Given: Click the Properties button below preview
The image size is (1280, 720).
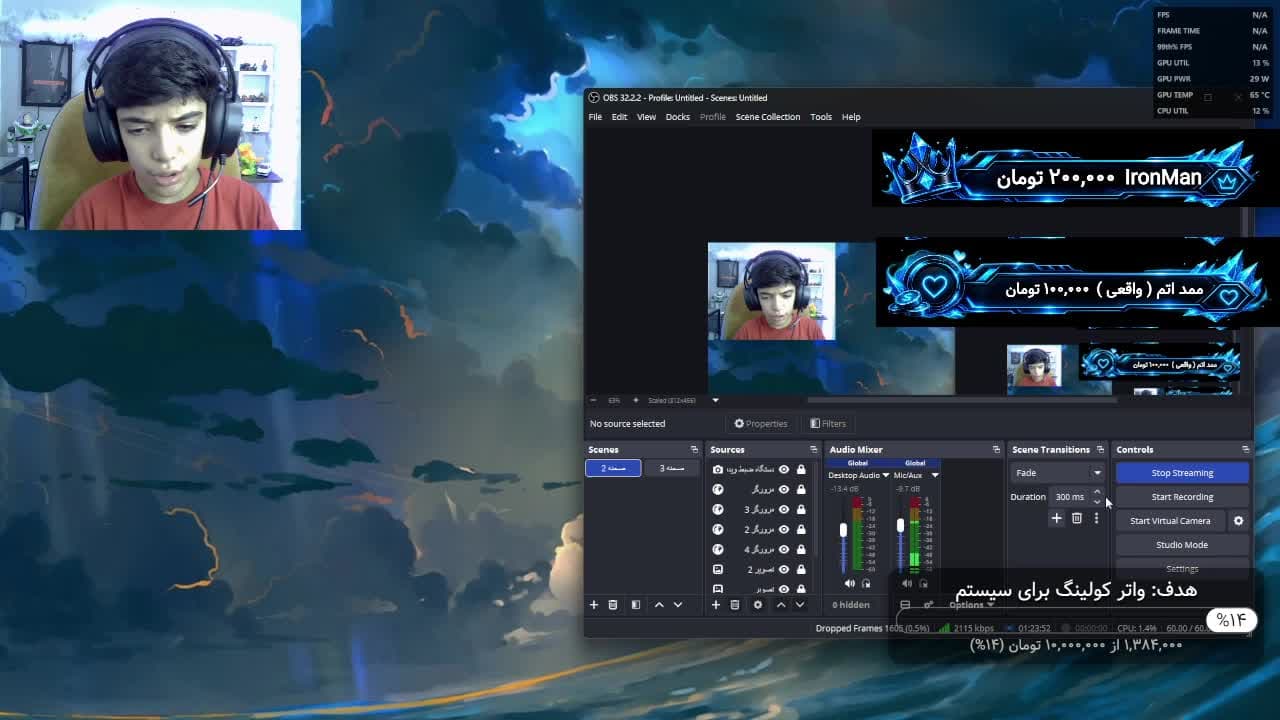Looking at the screenshot, I should [x=761, y=424].
